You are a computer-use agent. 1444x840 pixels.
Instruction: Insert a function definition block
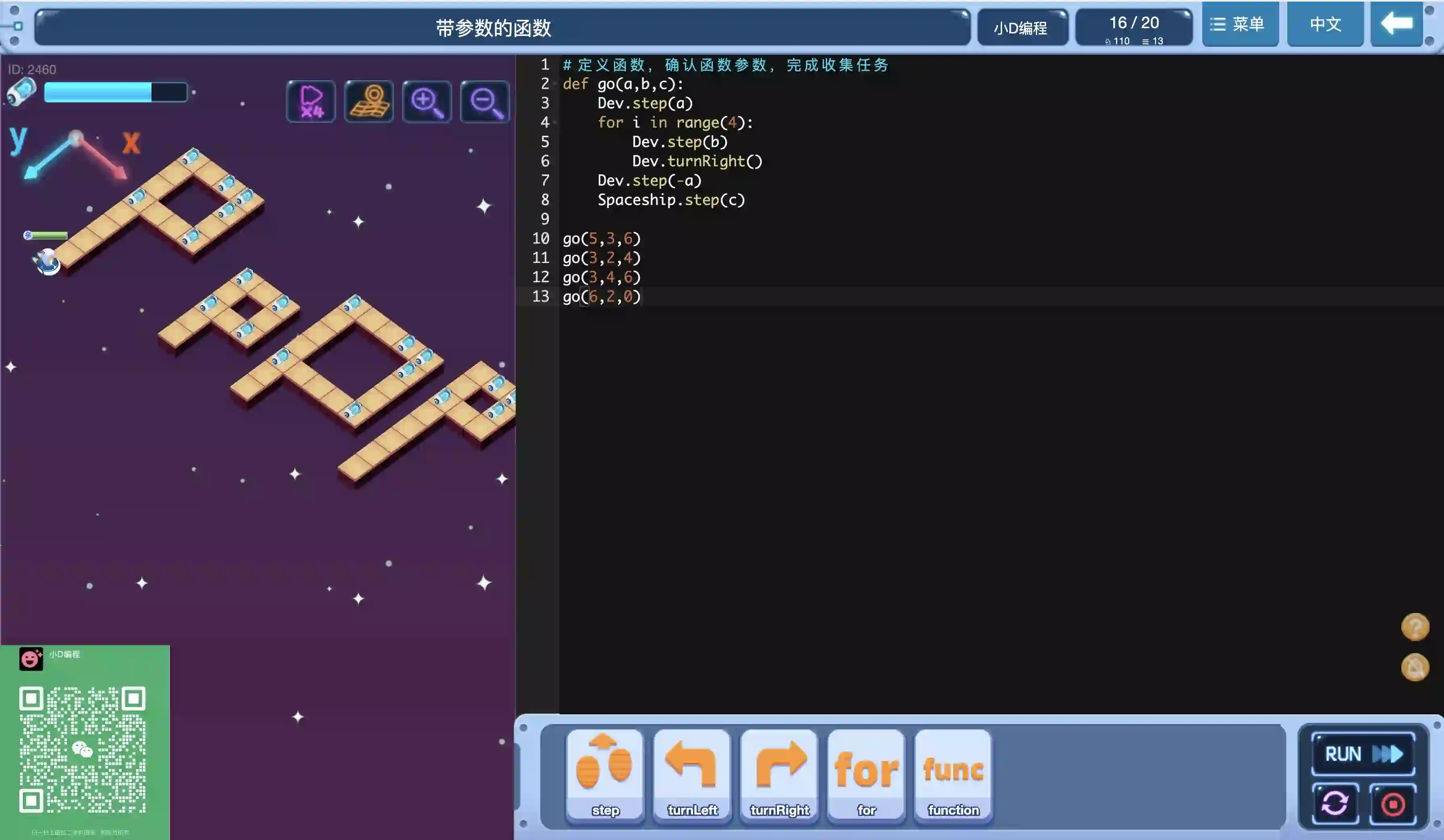point(953,775)
